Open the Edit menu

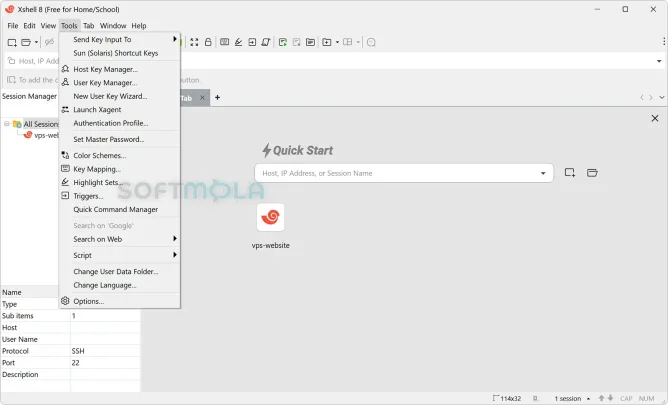pyautogui.click(x=29, y=26)
